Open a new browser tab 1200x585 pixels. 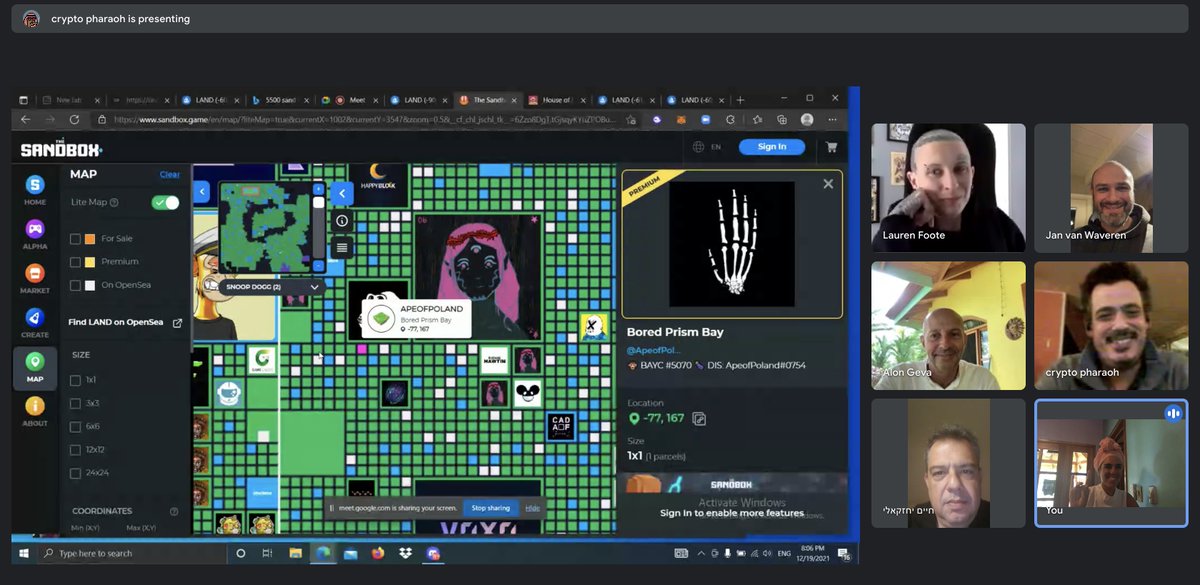tap(740, 100)
